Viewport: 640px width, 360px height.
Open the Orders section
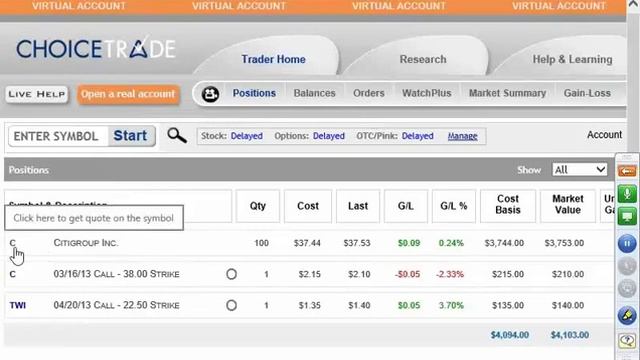point(369,93)
